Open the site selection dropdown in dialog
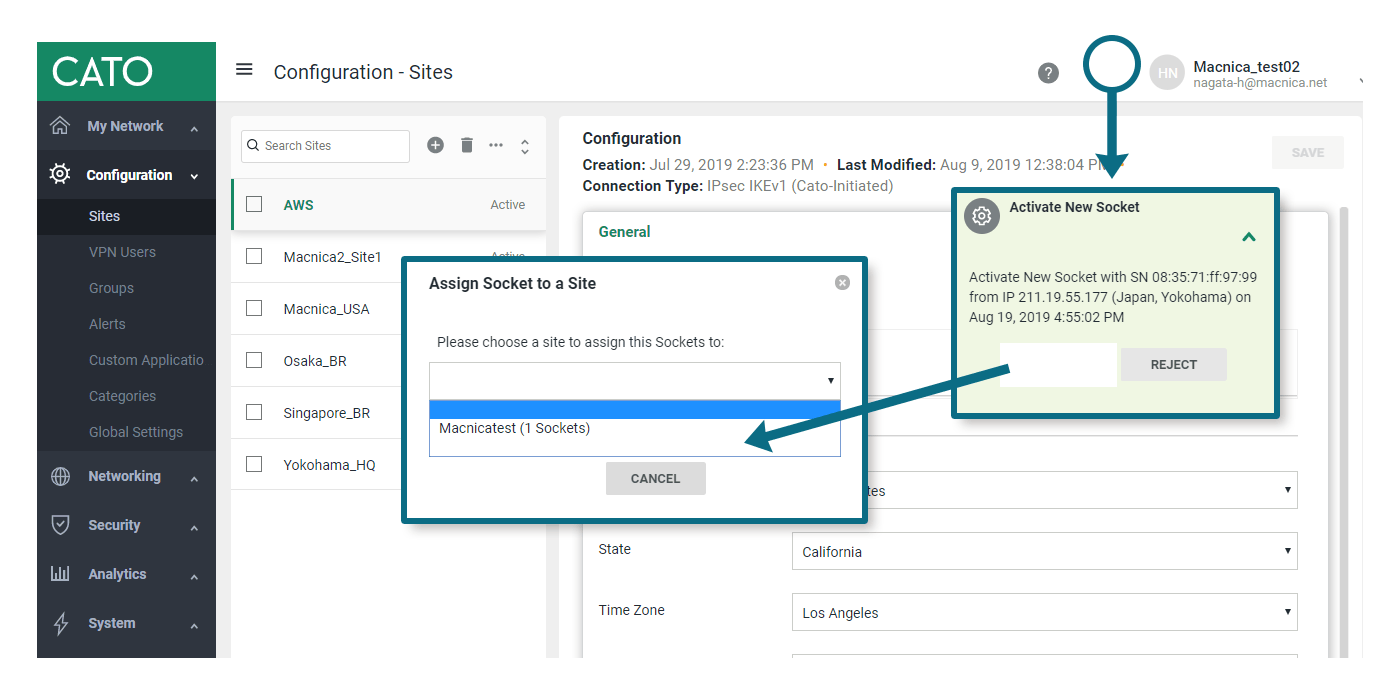This screenshot has width=1400, height=700. pyautogui.click(x=635, y=381)
